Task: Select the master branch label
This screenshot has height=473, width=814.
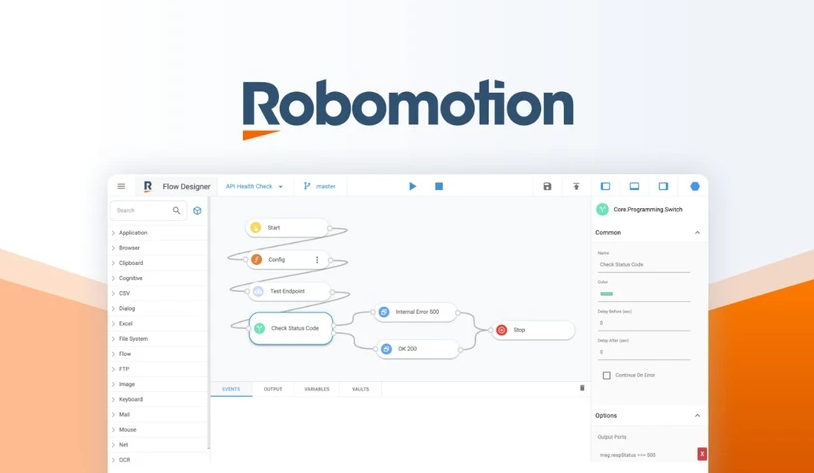Action: tap(325, 186)
